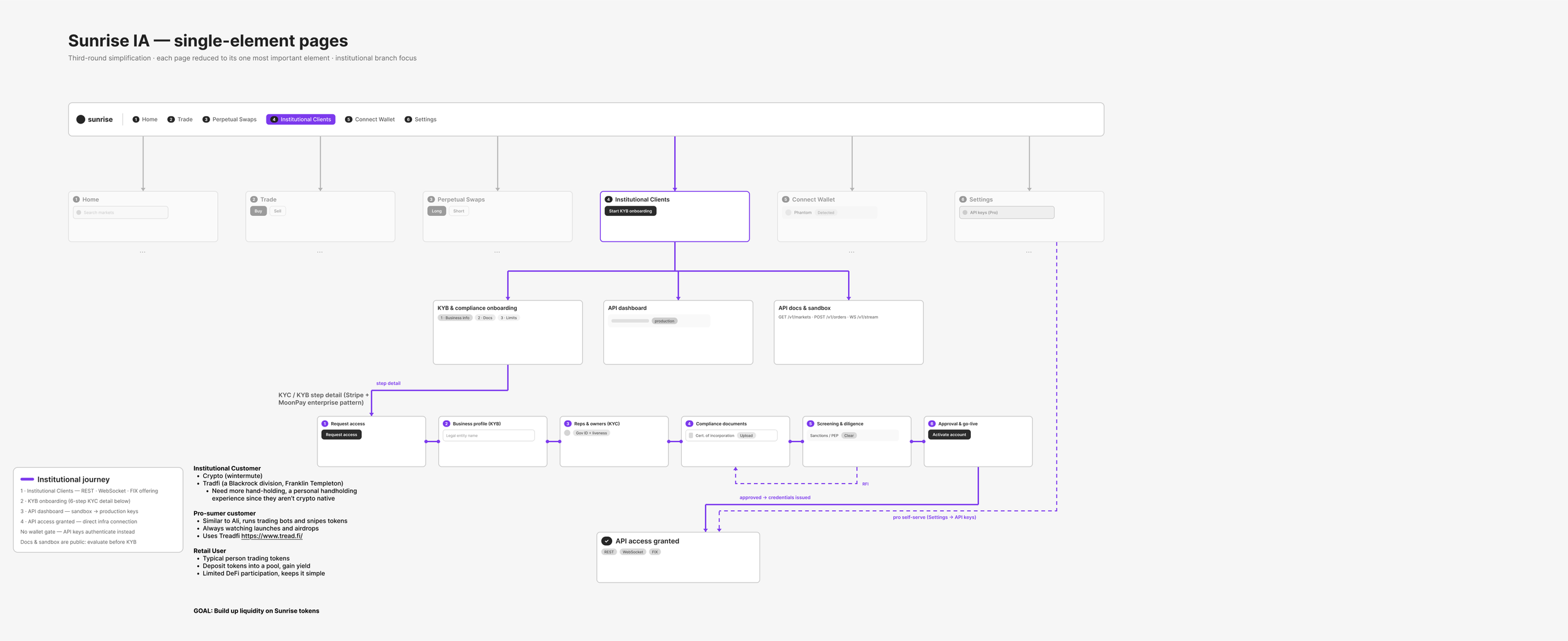Click the Clear badge beside Sanctions / PEP
The width and height of the screenshot is (1568, 641).
point(849,435)
